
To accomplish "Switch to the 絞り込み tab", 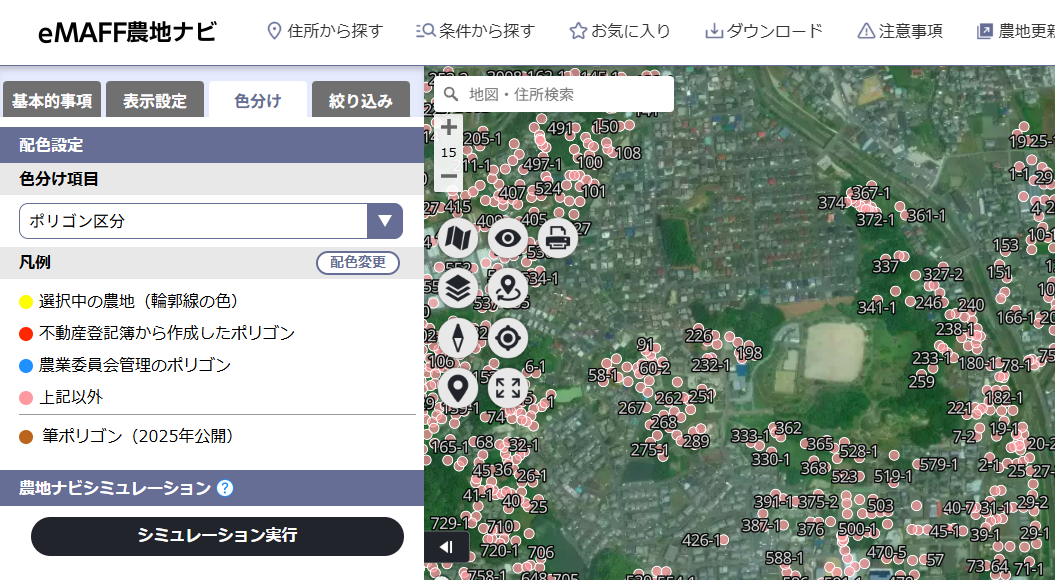I will point(360,100).
